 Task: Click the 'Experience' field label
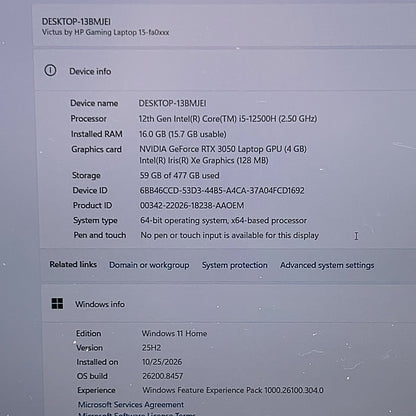(x=96, y=390)
